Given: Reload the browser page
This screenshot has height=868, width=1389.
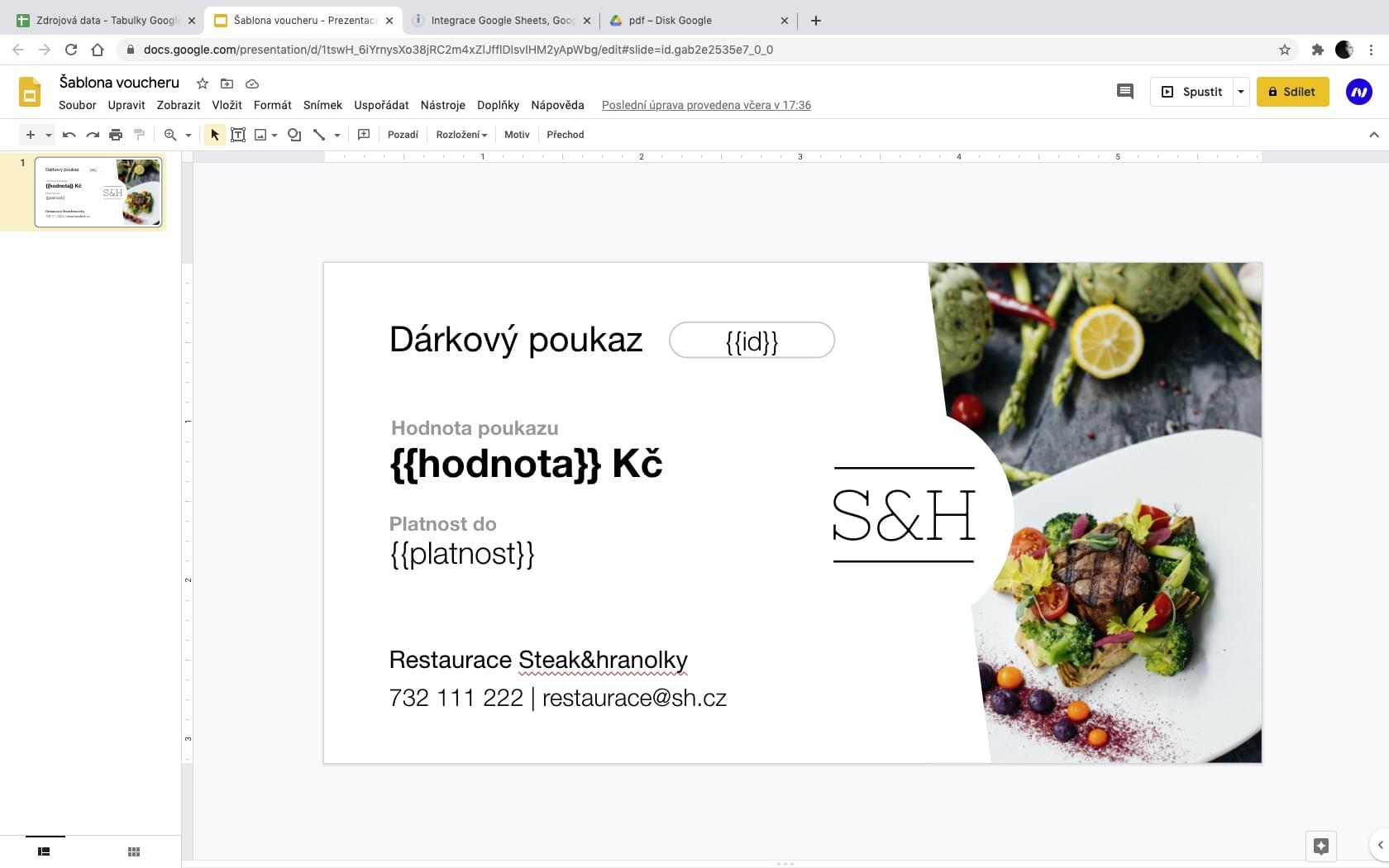Looking at the screenshot, I should tap(71, 50).
